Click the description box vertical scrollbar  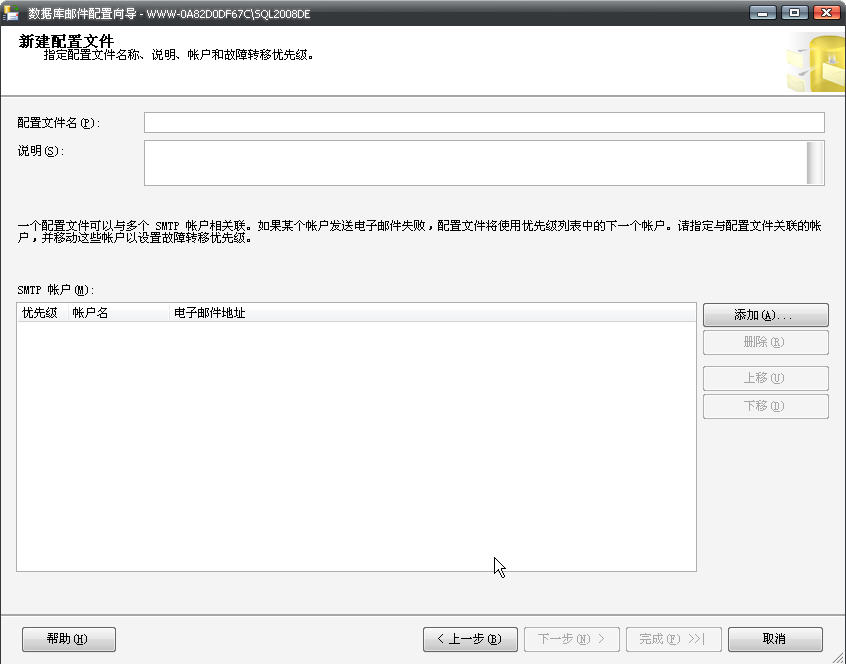click(x=815, y=163)
